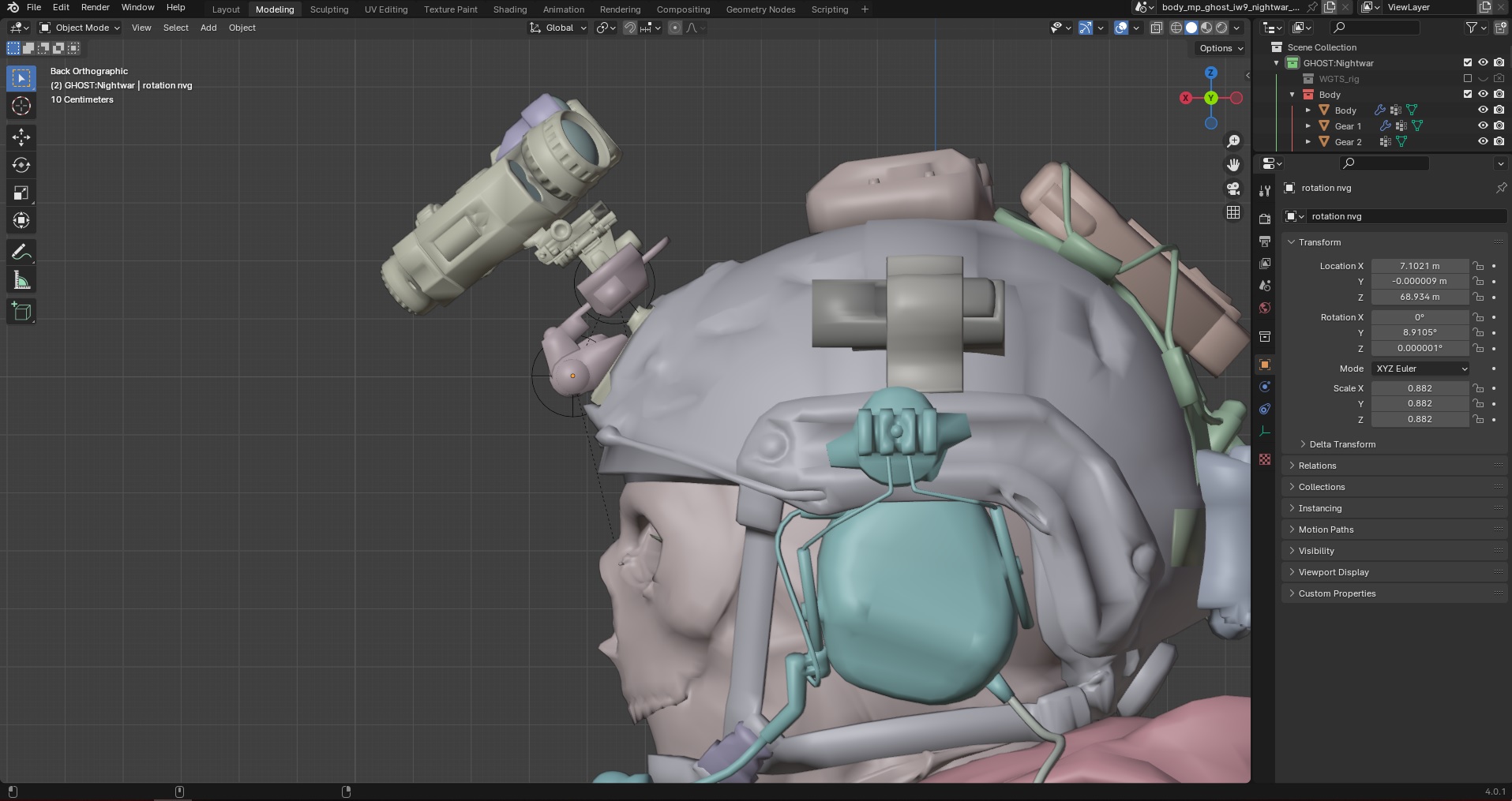The width and height of the screenshot is (1512, 801).
Task: Open the viewport Options popover button
Action: pos(1221,48)
